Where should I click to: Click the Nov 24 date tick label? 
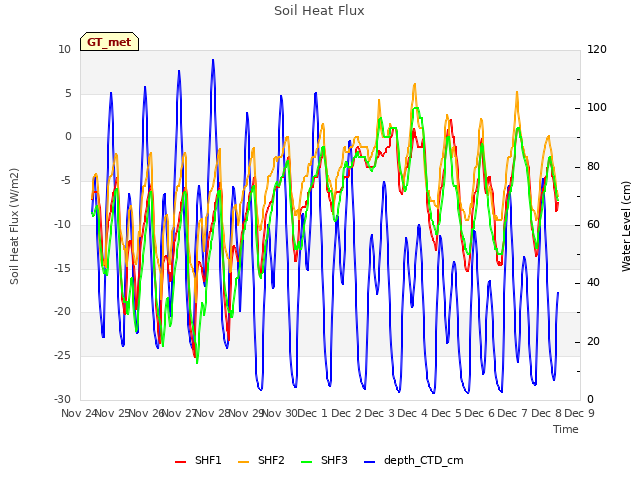click(x=79, y=413)
